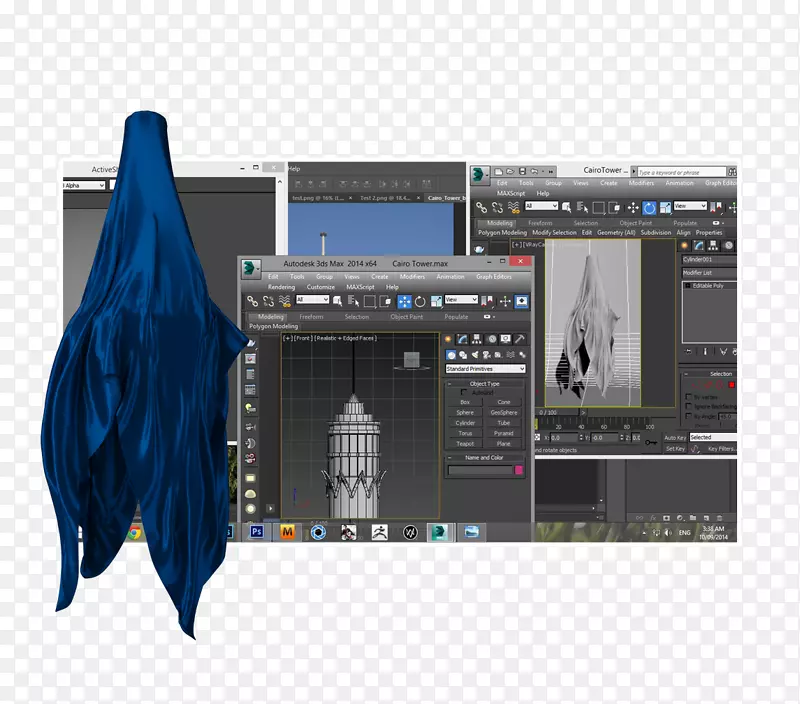Open Modify panel tab in Cairo Tower.max window

(x=462, y=339)
